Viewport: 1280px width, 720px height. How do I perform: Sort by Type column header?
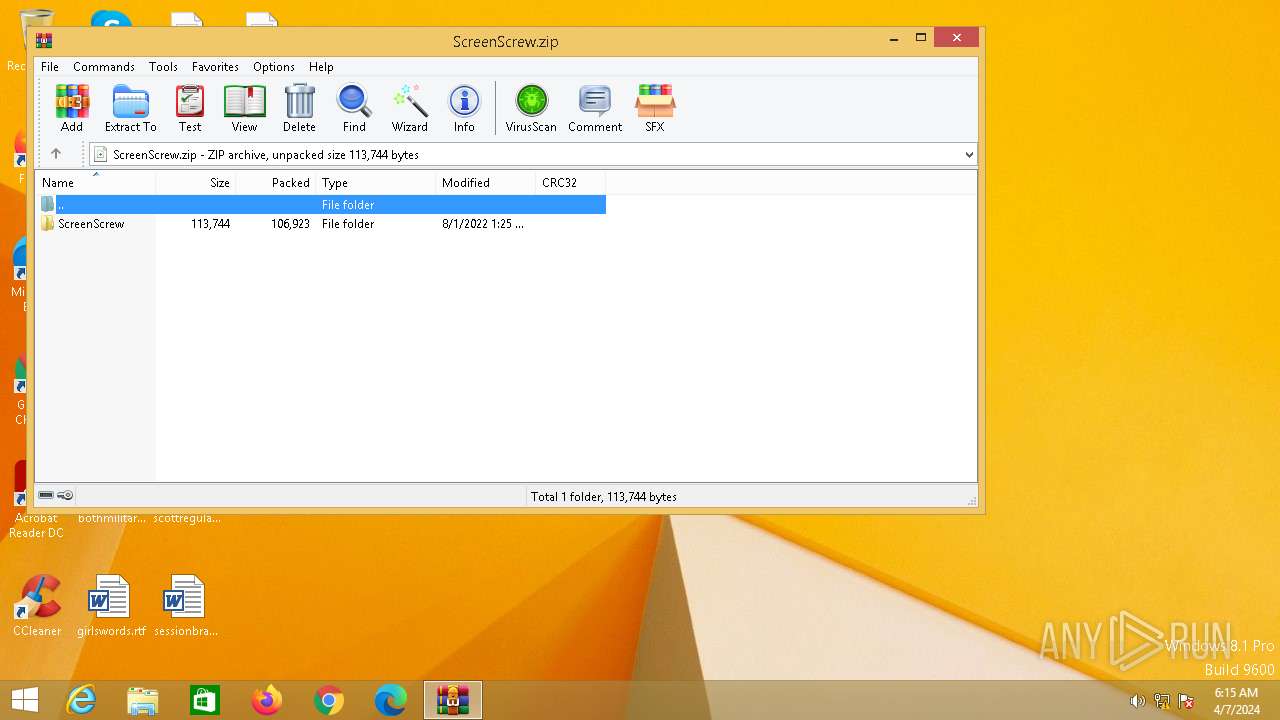tap(376, 183)
